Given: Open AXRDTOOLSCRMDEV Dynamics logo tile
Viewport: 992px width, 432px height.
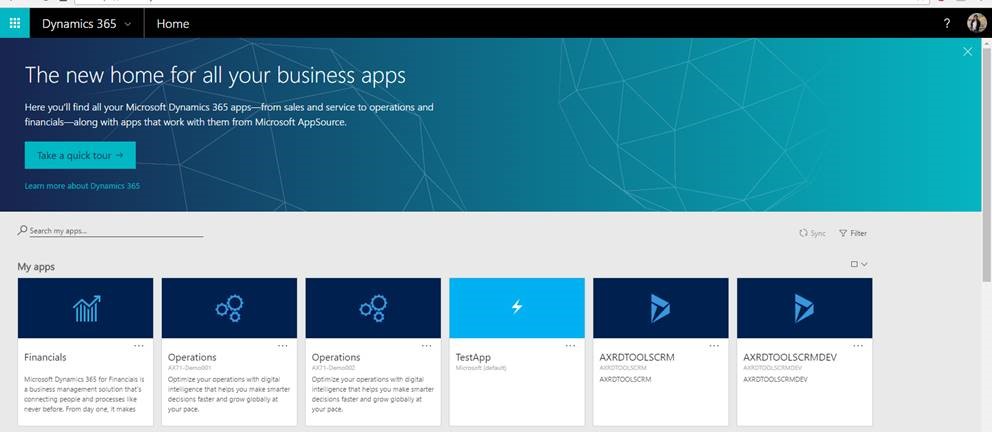Looking at the screenshot, I should pos(804,308).
